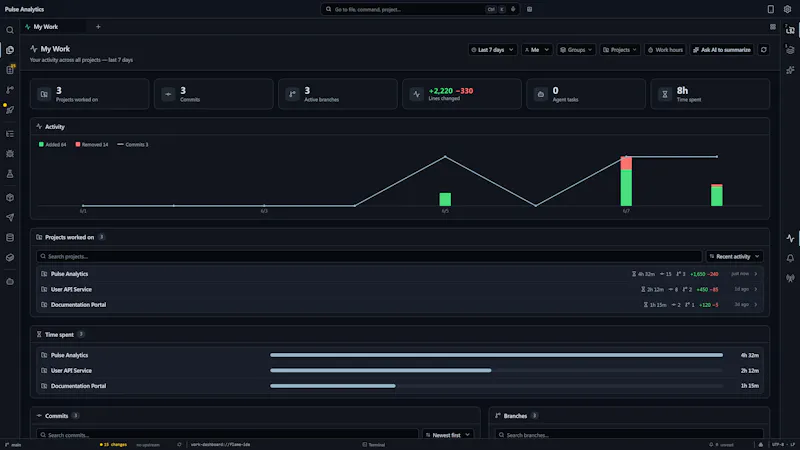Open the stacked layers icon in right sidebar
Image resolution: width=800 pixels, height=450 pixels.
(790, 50)
